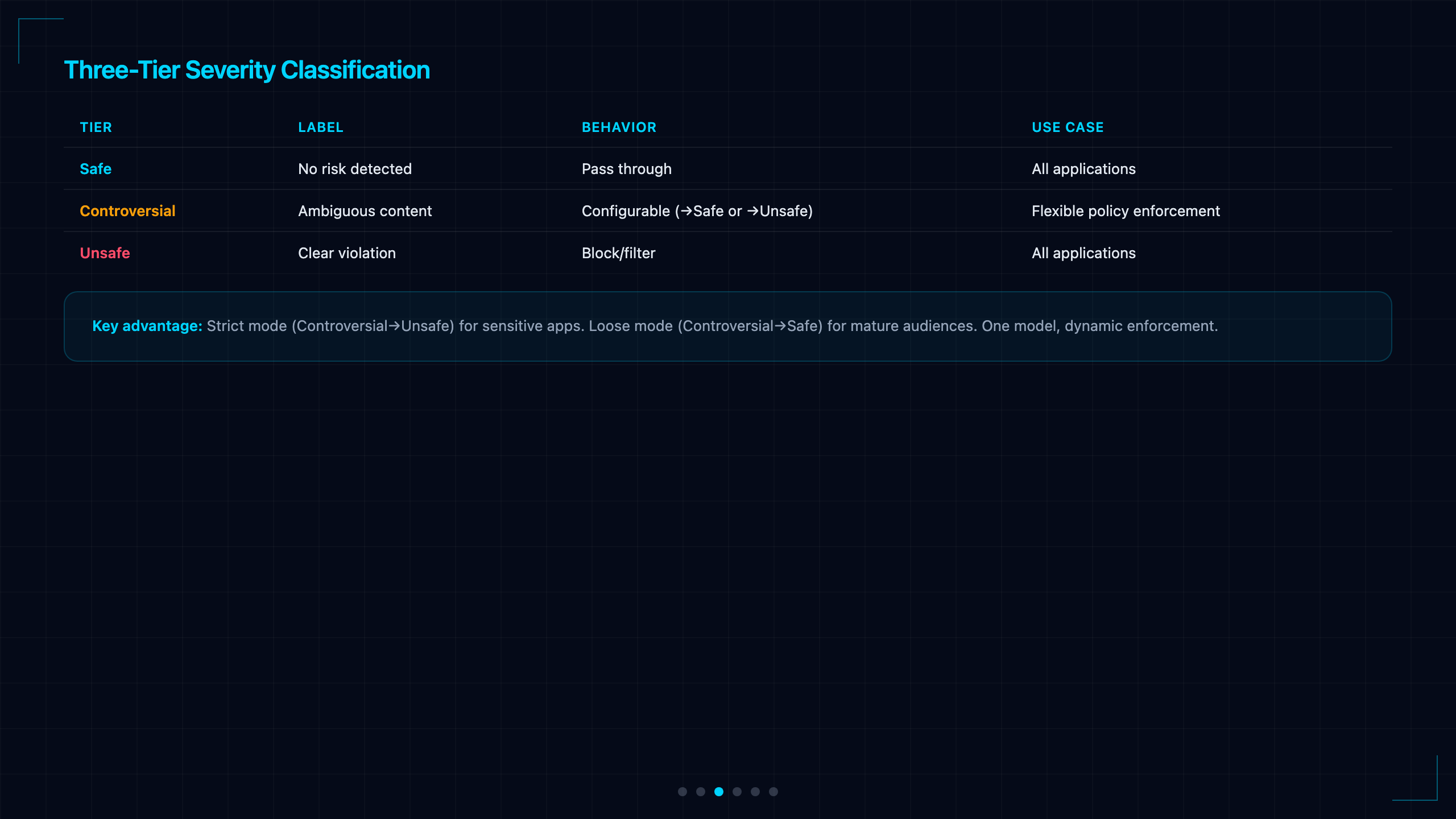Select the Safe tier row
This screenshot has width=1456, height=819.
728,169
